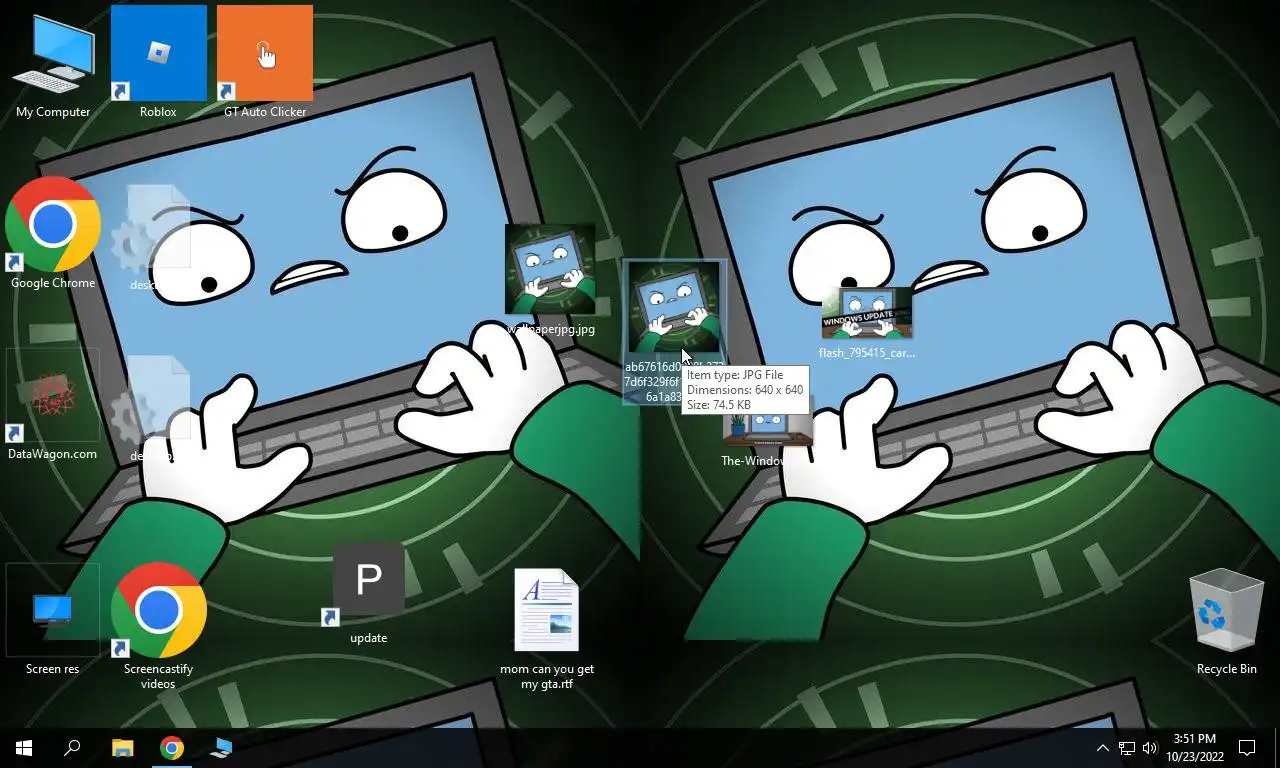Open Chrome from the taskbar
Screen dimensions: 1280x768
[172, 748]
